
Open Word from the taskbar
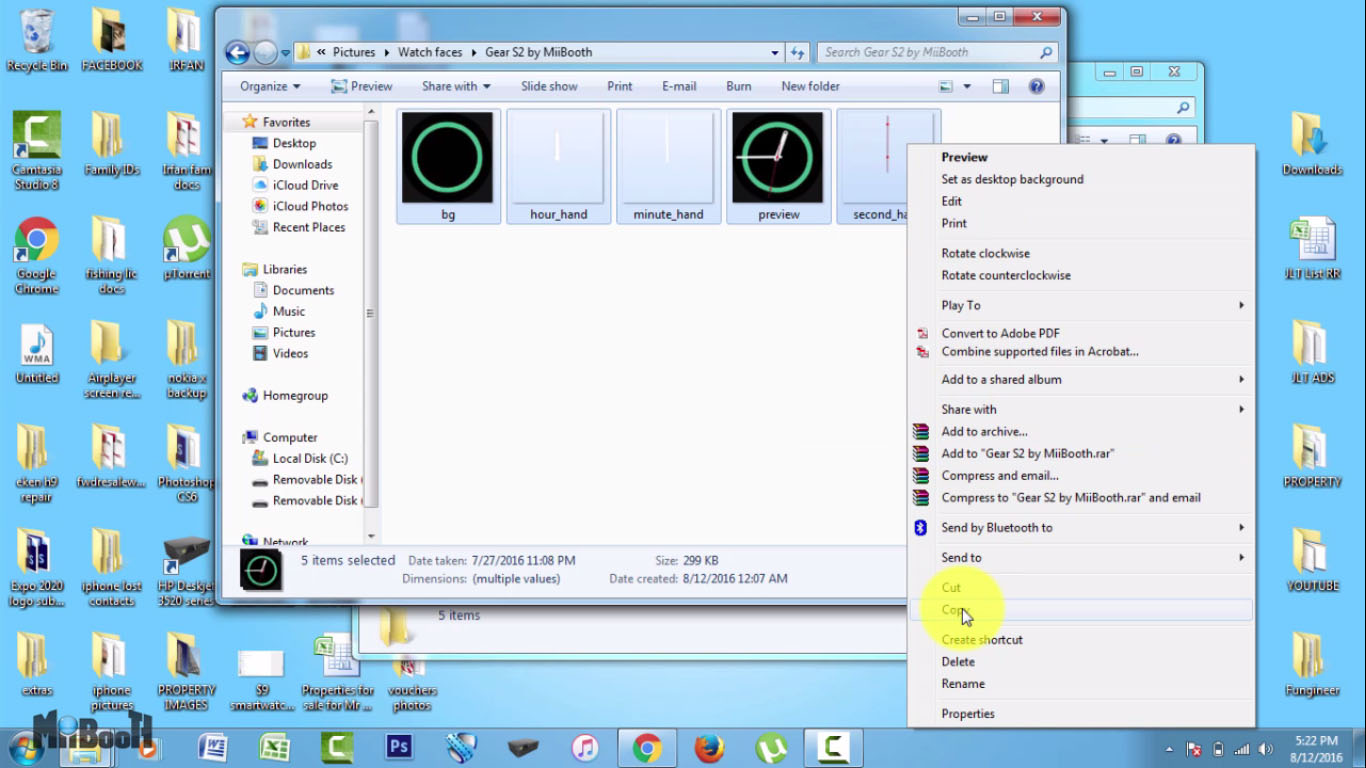(213, 748)
